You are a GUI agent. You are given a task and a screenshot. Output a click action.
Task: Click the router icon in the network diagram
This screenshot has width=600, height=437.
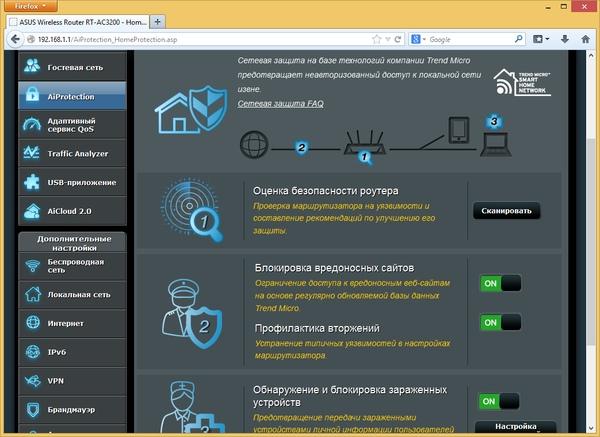(x=365, y=143)
